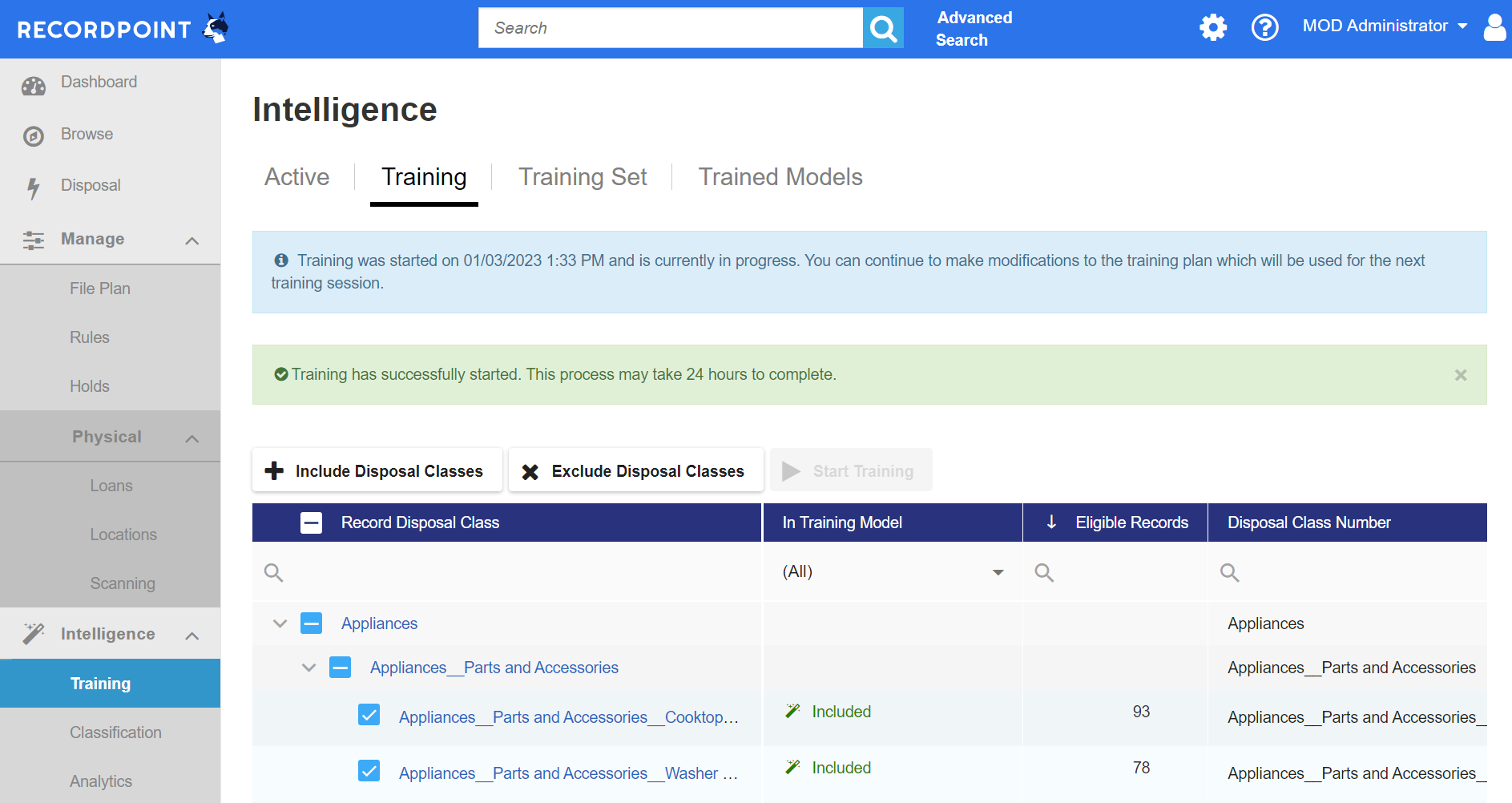This screenshot has height=803, width=1512.
Task: Click the Intelligence wand icon in sidebar
Action: pos(34,633)
